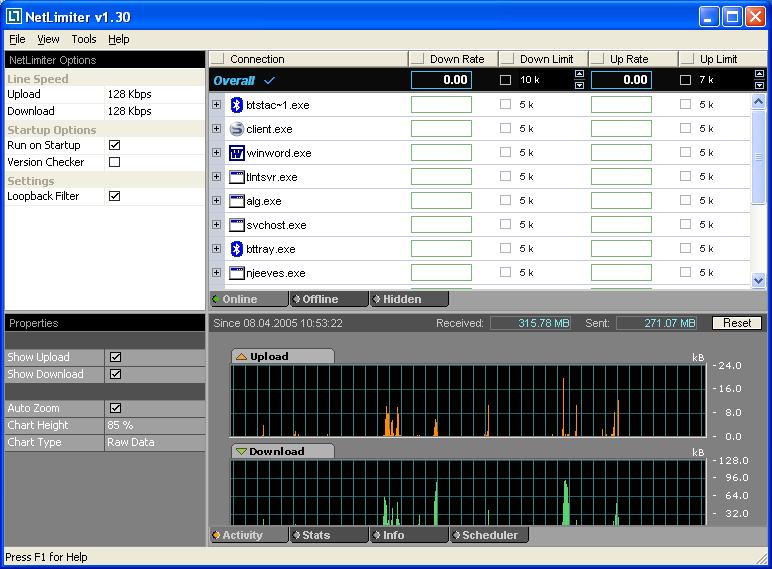Uncheck Show Download option
This screenshot has width=772, height=569.
click(116, 374)
